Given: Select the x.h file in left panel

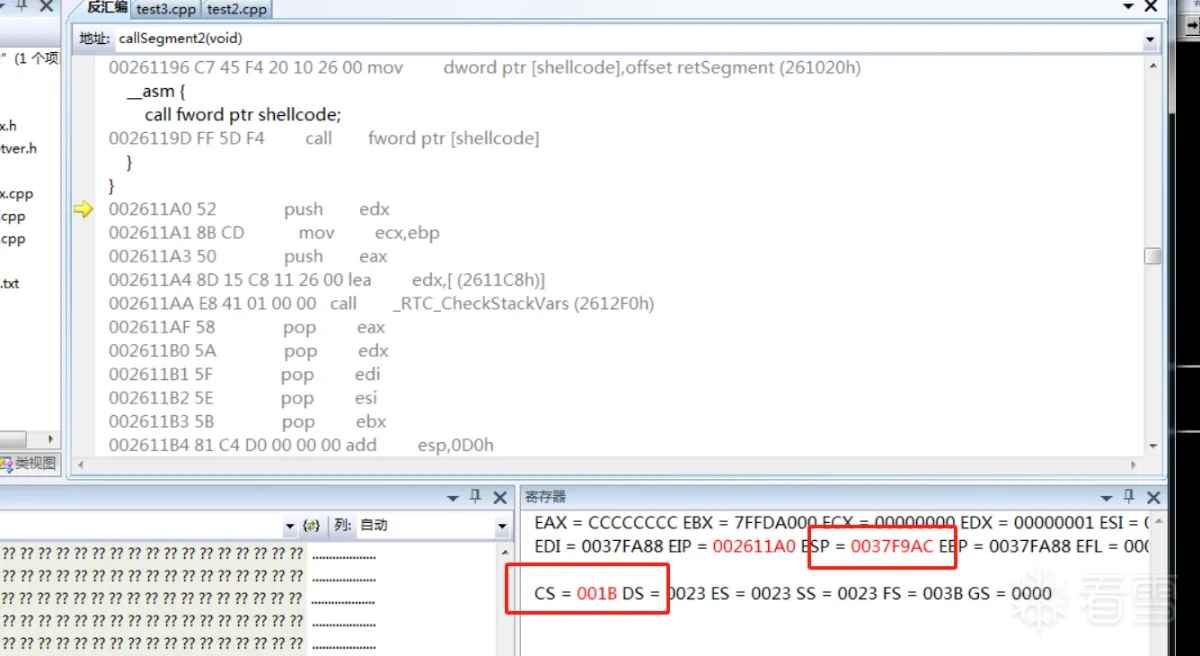Looking at the screenshot, I should point(9,126).
